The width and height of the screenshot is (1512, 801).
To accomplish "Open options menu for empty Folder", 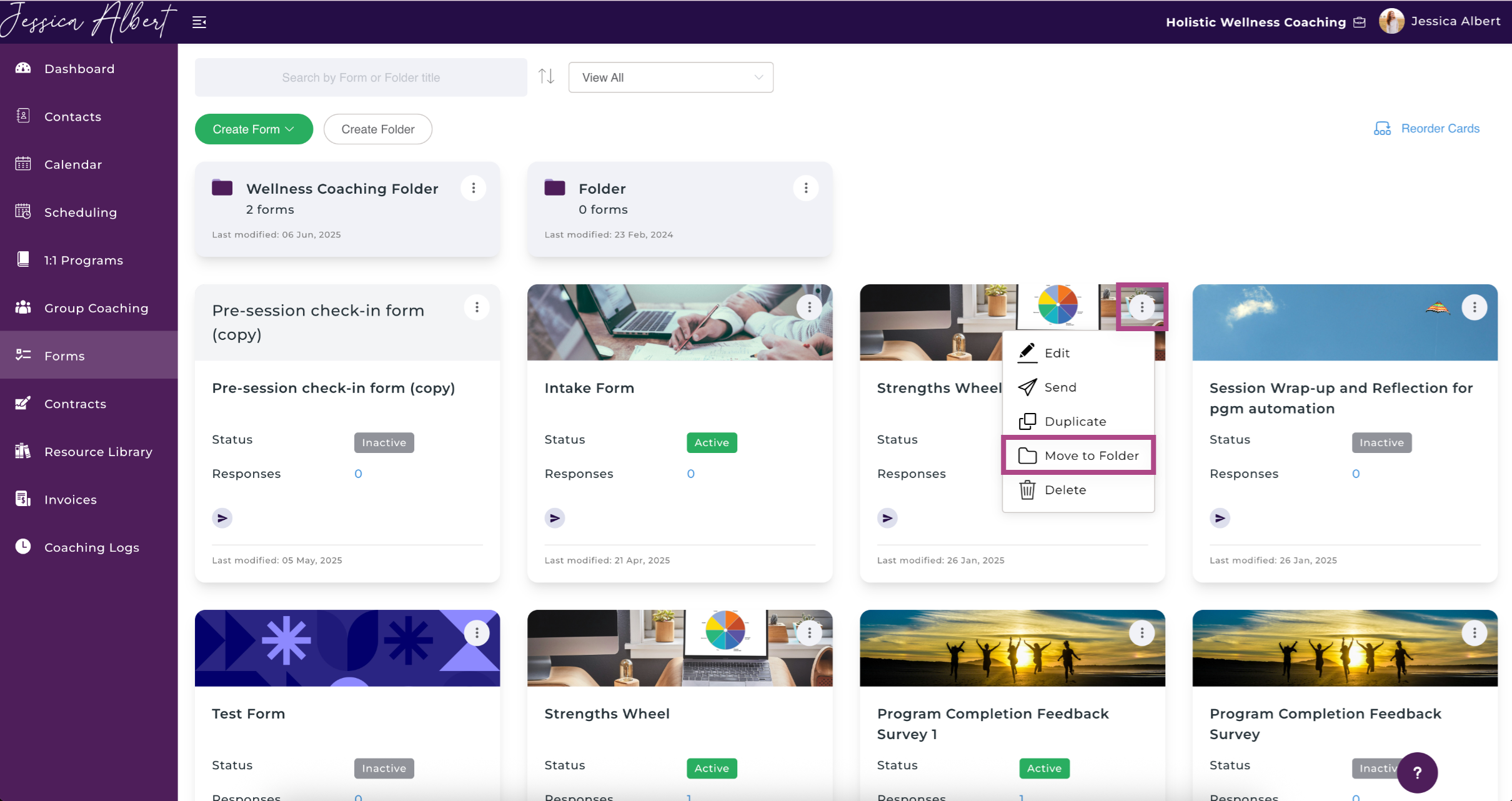I will click(806, 188).
